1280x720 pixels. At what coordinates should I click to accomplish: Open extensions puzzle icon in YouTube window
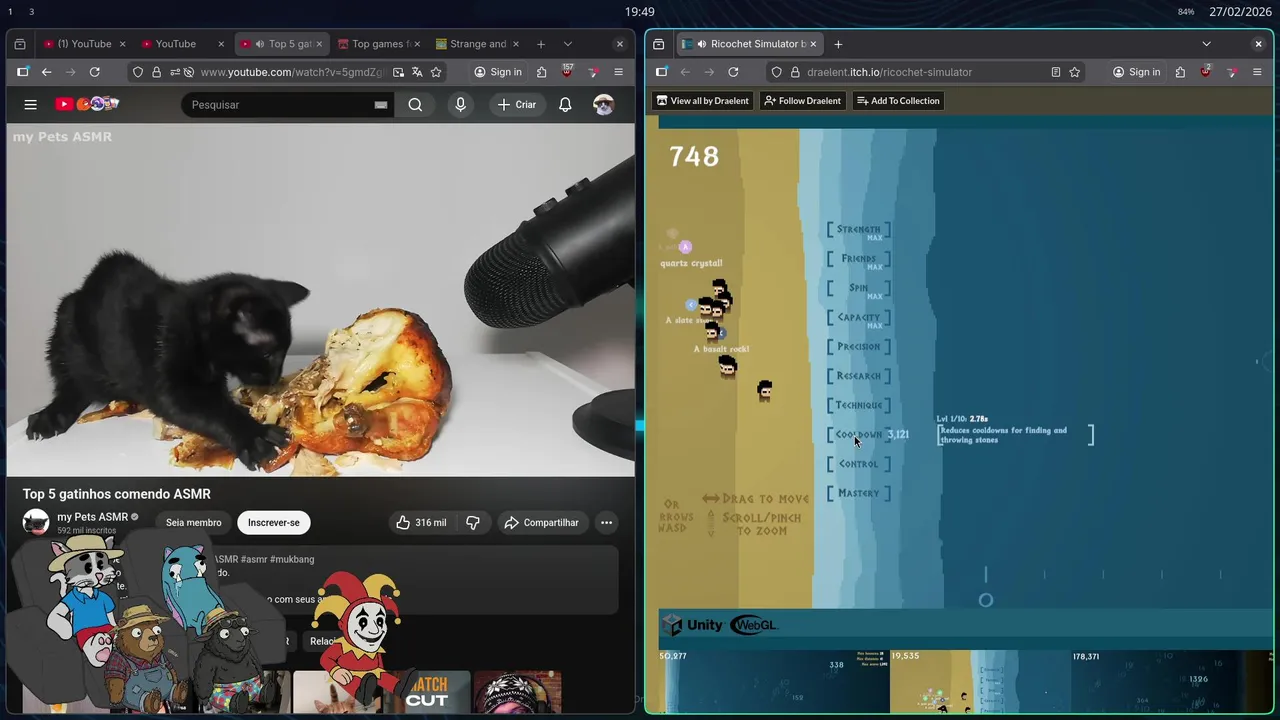click(x=542, y=72)
